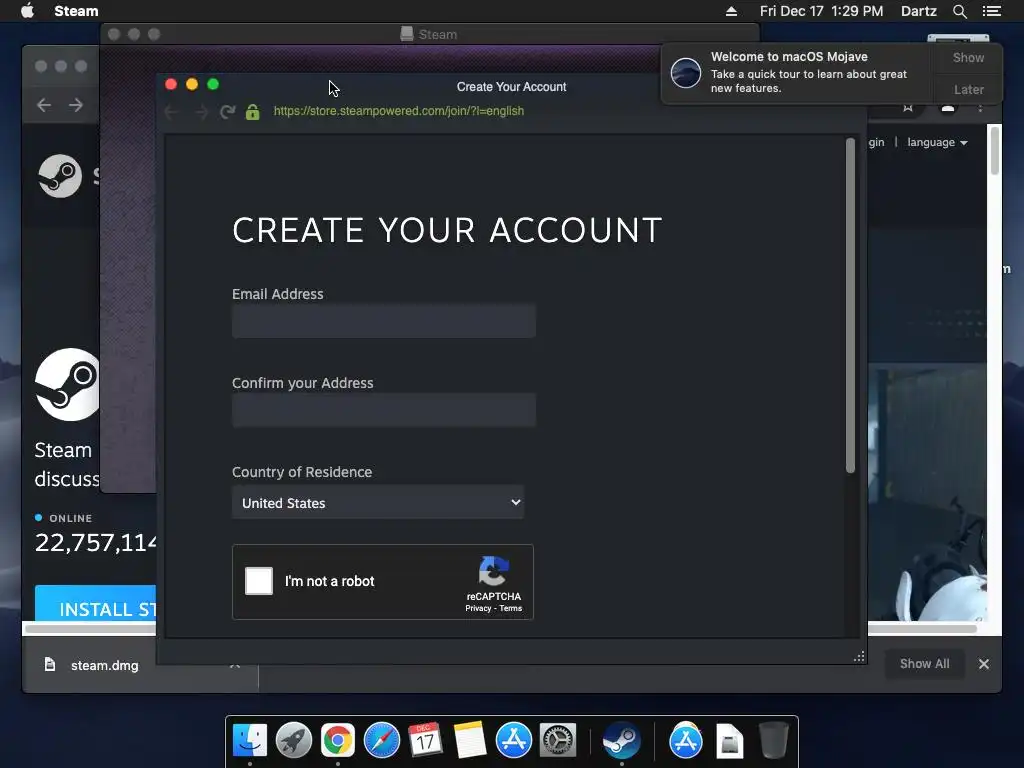The image size is (1024, 768).
Task: Click the vertical scrollbar of the account form
Action: click(850, 305)
